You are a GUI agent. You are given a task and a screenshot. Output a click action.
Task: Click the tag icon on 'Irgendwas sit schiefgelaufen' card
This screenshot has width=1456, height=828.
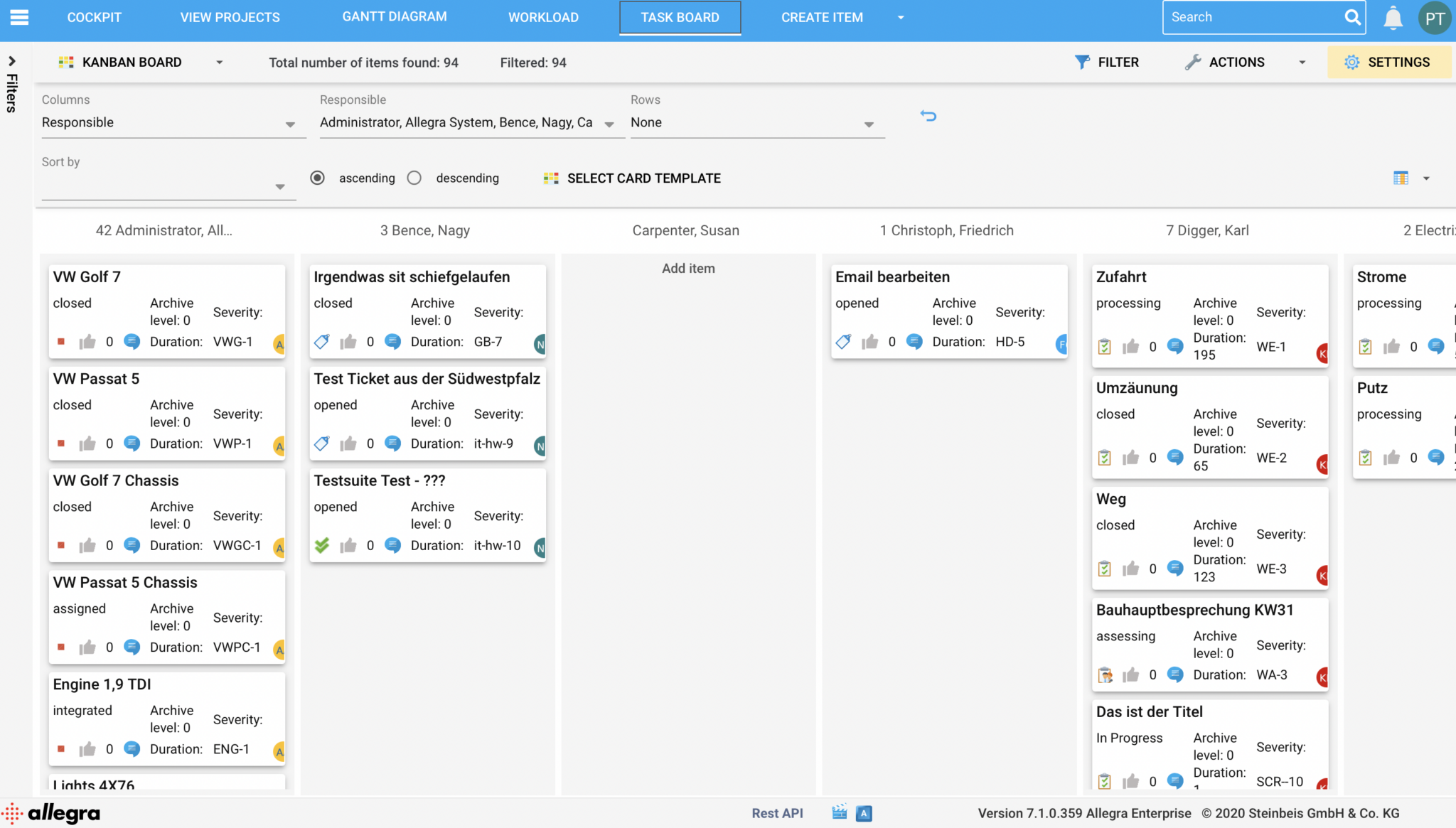click(322, 342)
